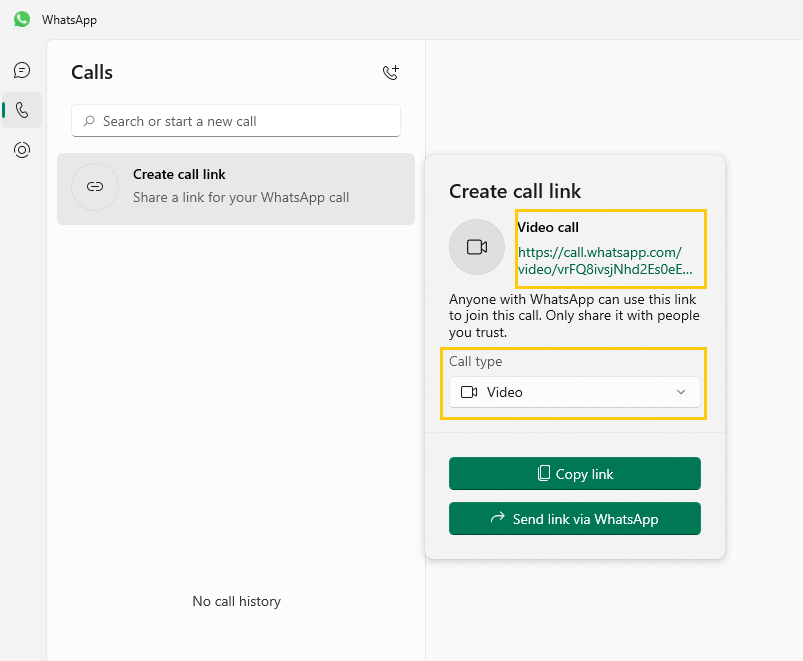Click the round video camera icon in popup

pyautogui.click(x=477, y=247)
